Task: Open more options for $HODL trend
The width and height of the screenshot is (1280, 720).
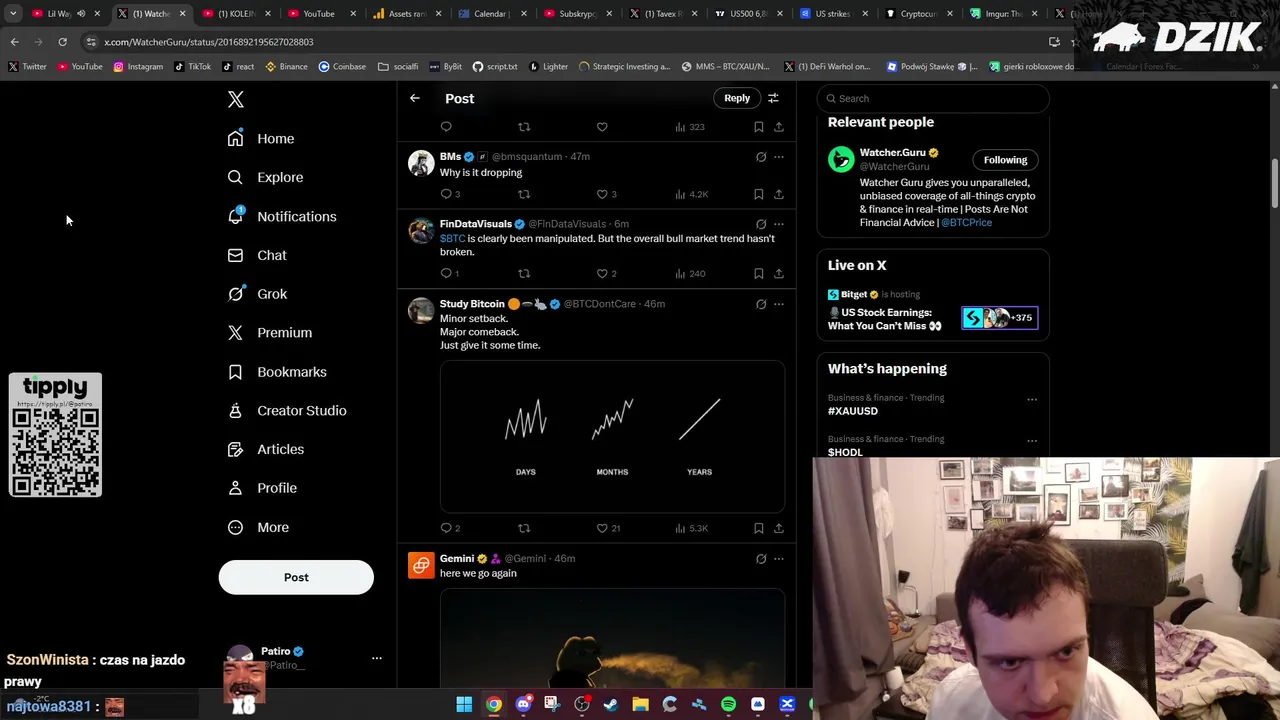Action: click(x=1032, y=441)
